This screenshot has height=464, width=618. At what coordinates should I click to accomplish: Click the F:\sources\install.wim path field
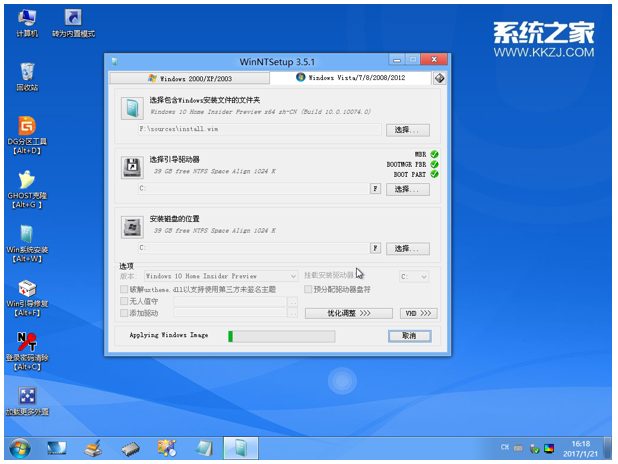(x=260, y=129)
